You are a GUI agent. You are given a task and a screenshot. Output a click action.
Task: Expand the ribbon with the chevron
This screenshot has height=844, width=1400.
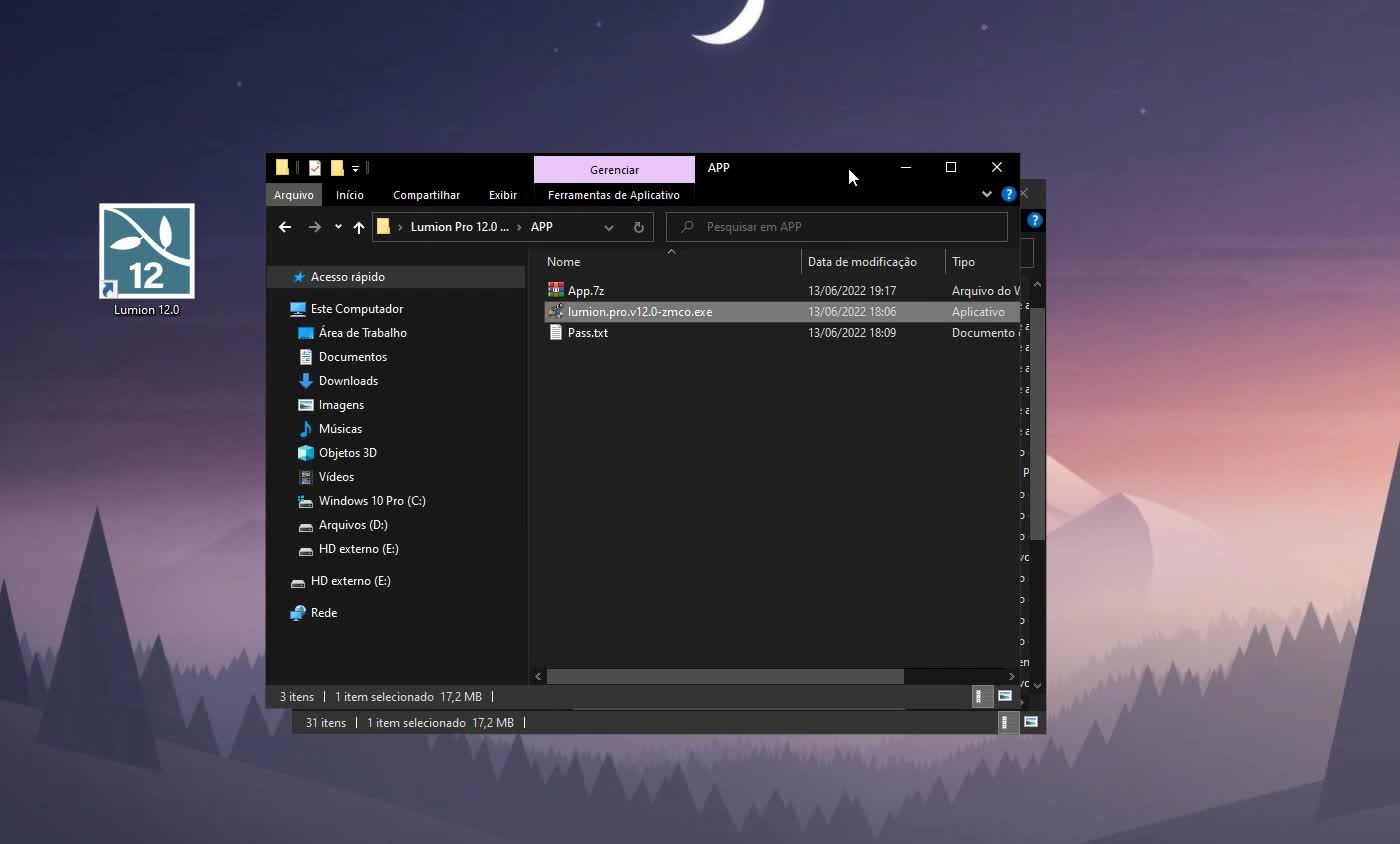coord(987,194)
